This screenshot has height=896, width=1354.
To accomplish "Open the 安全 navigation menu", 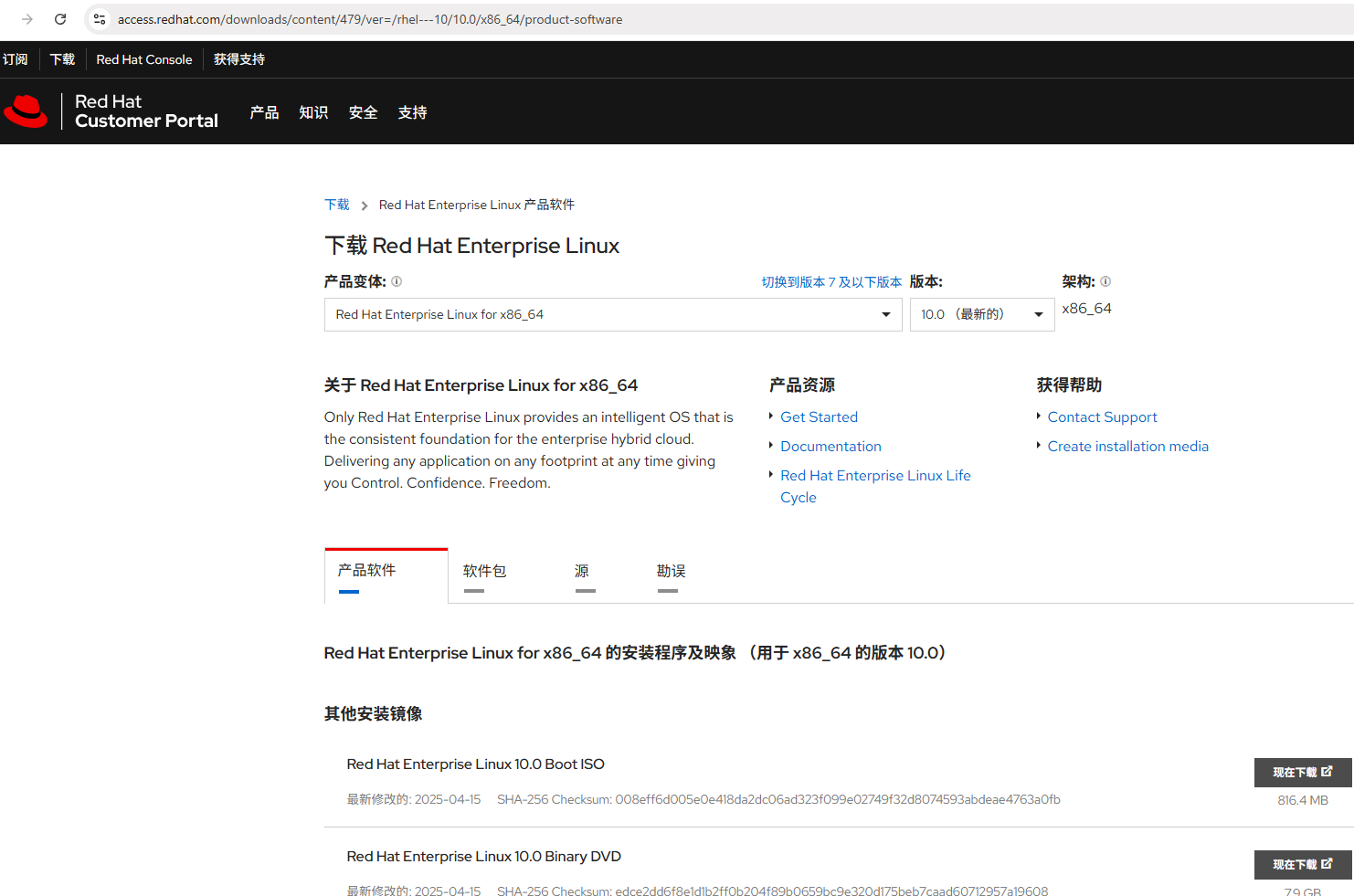I will pos(363,112).
